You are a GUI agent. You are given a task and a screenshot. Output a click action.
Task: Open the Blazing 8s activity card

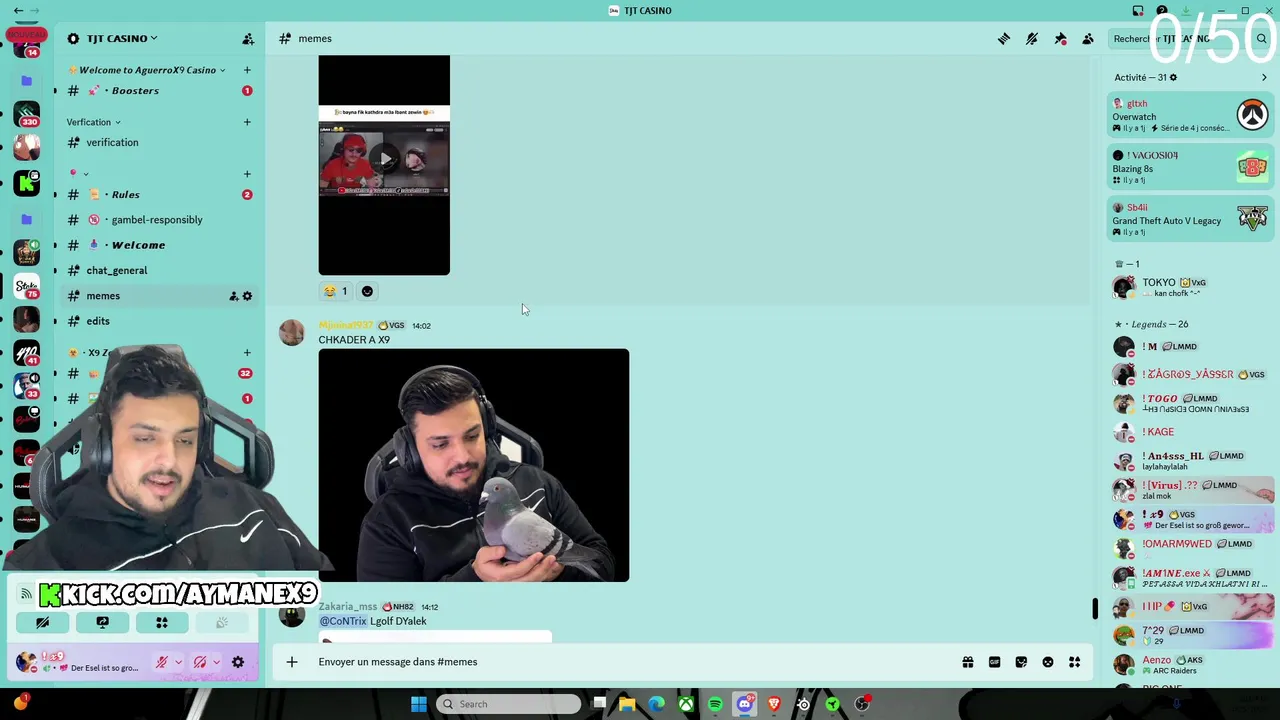coord(1190,168)
